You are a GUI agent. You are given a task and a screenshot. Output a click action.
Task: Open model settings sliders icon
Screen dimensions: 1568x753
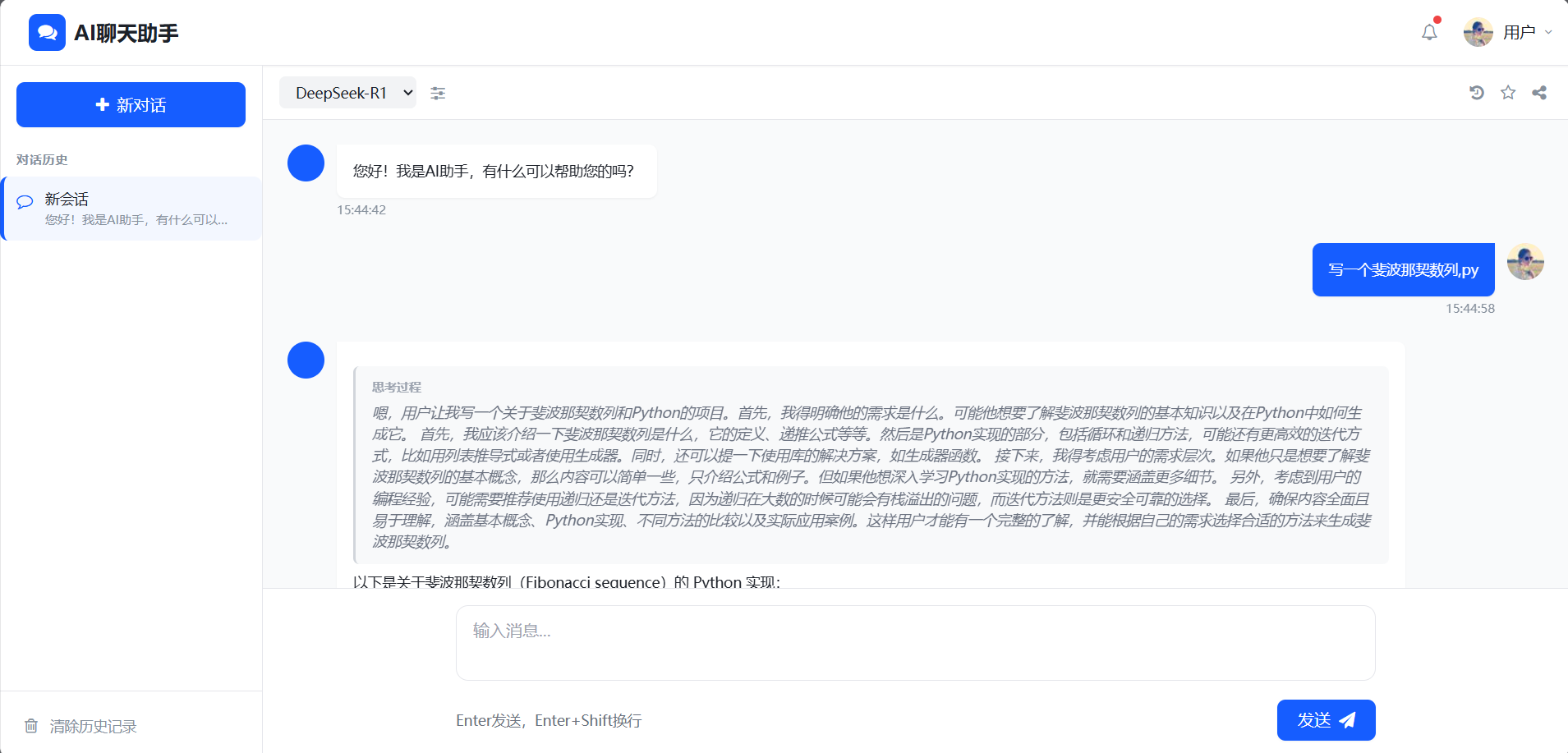(x=438, y=94)
